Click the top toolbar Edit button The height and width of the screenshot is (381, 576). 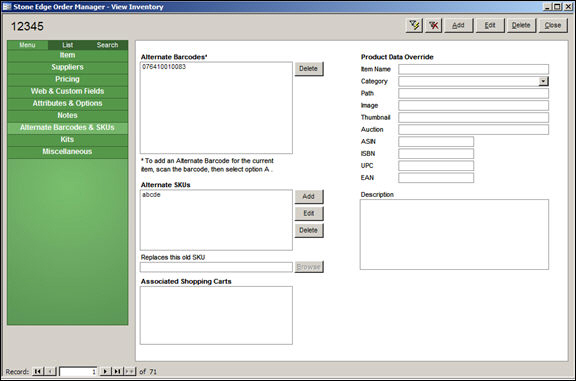coord(490,25)
